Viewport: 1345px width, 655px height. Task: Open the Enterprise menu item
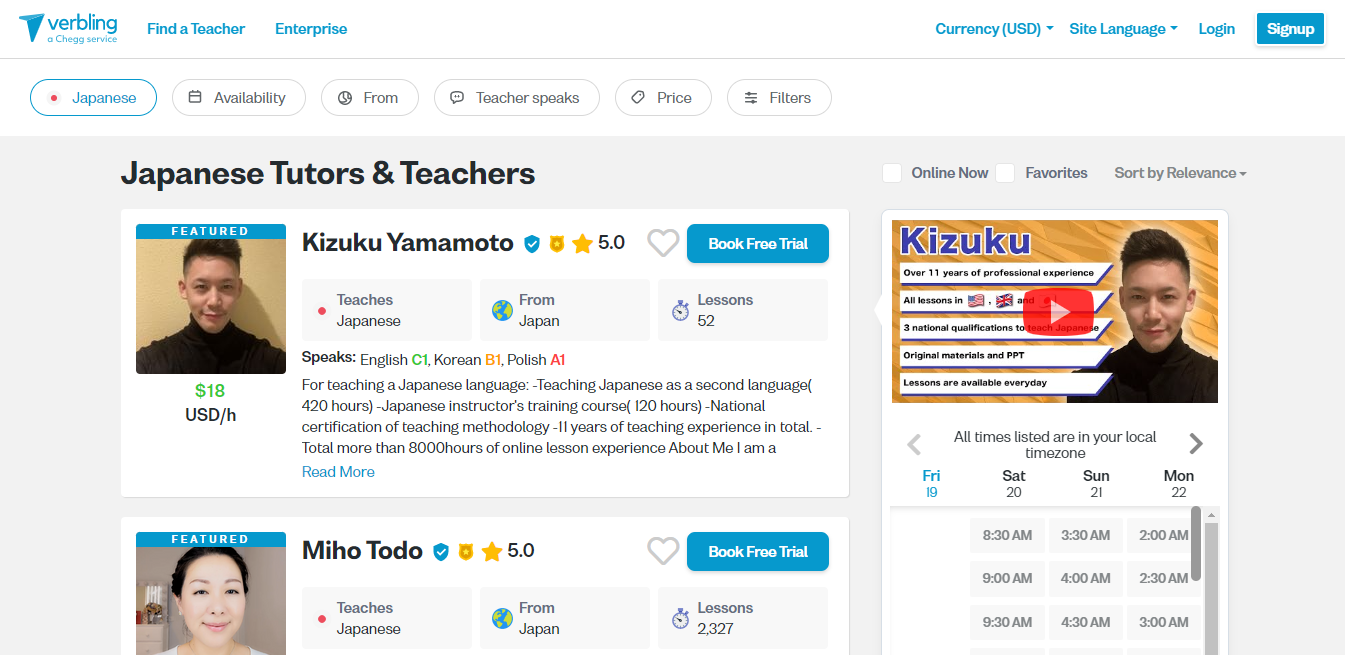click(311, 29)
